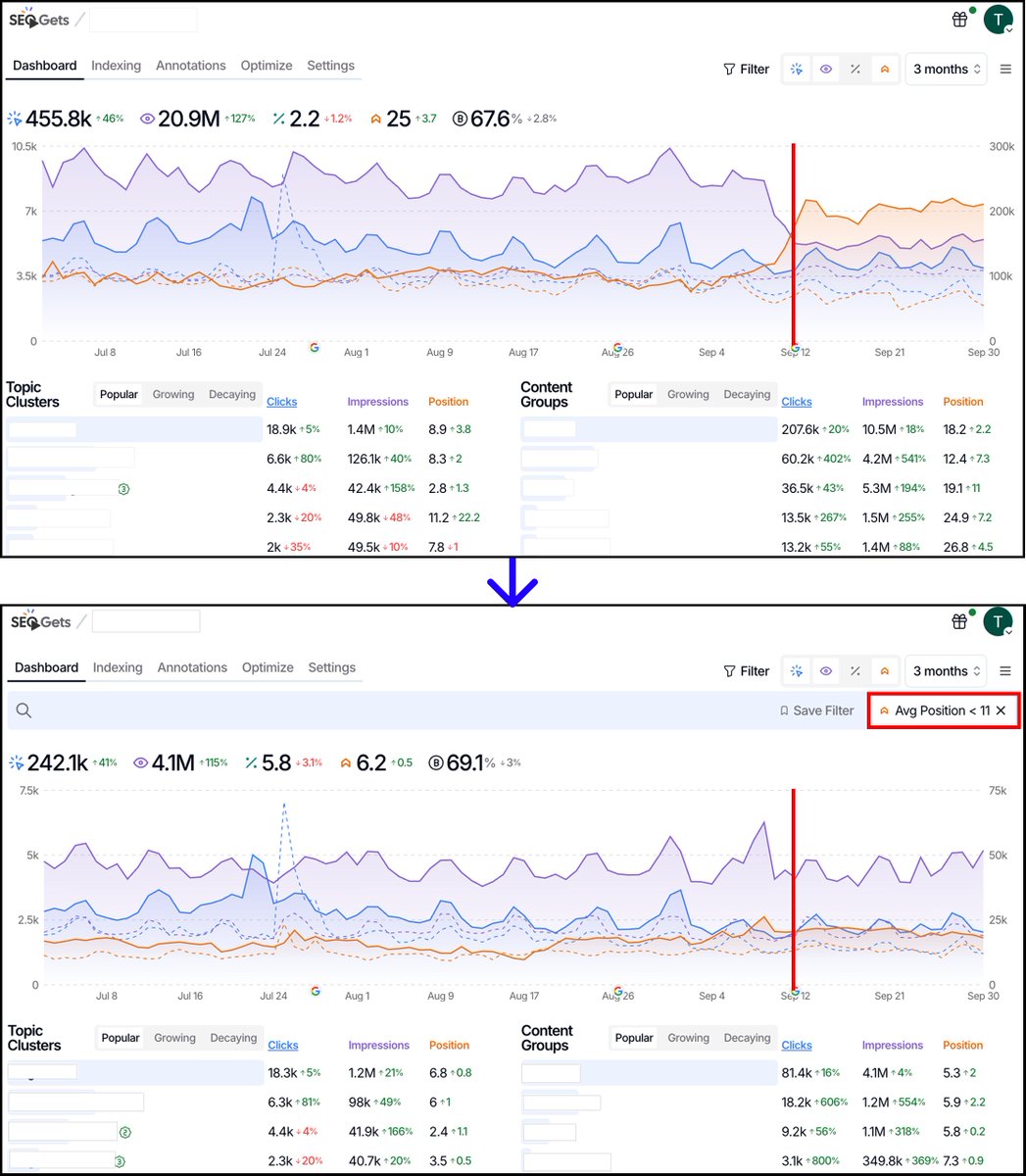Image resolution: width=1026 pixels, height=1176 pixels.
Task: Open the gift icon in the upper dashboard header
Action: 959,20
